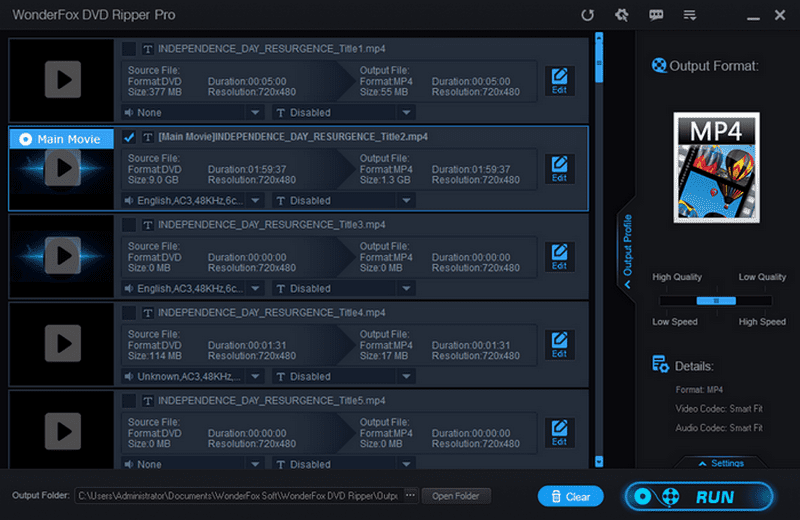
Task: Check the Title1.mp4 checkbox
Action: (x=129, y=49)
